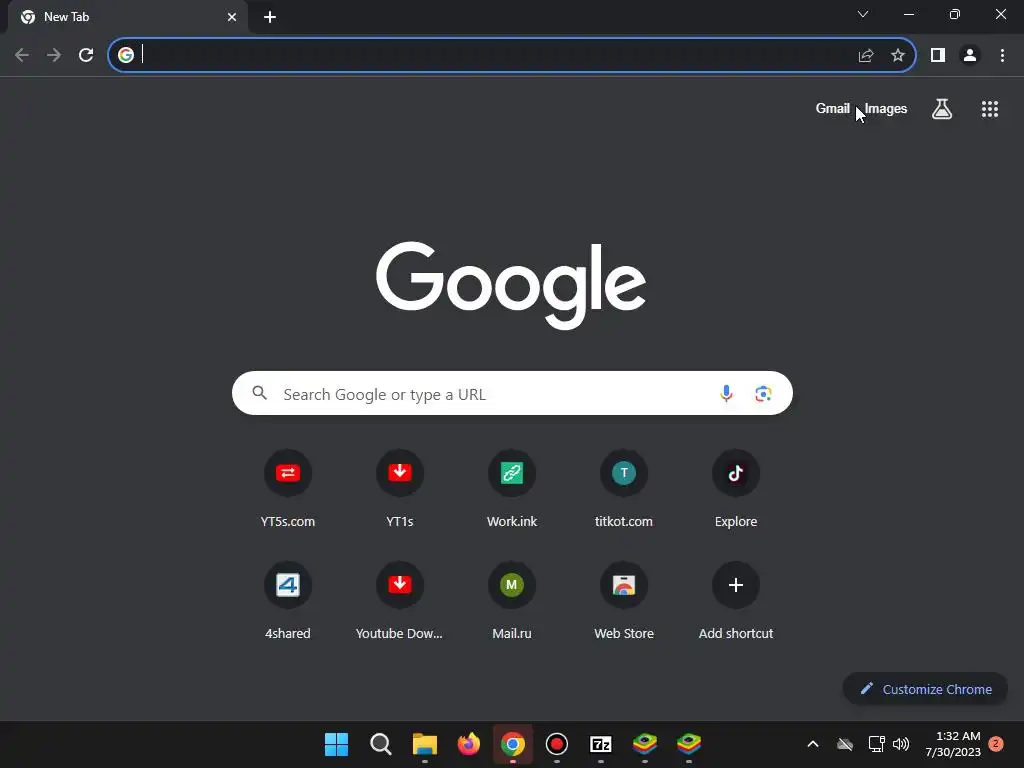Open the Web Store shortcut
The height and width of the screenshot is (768, 1024).
click(624, 600)
